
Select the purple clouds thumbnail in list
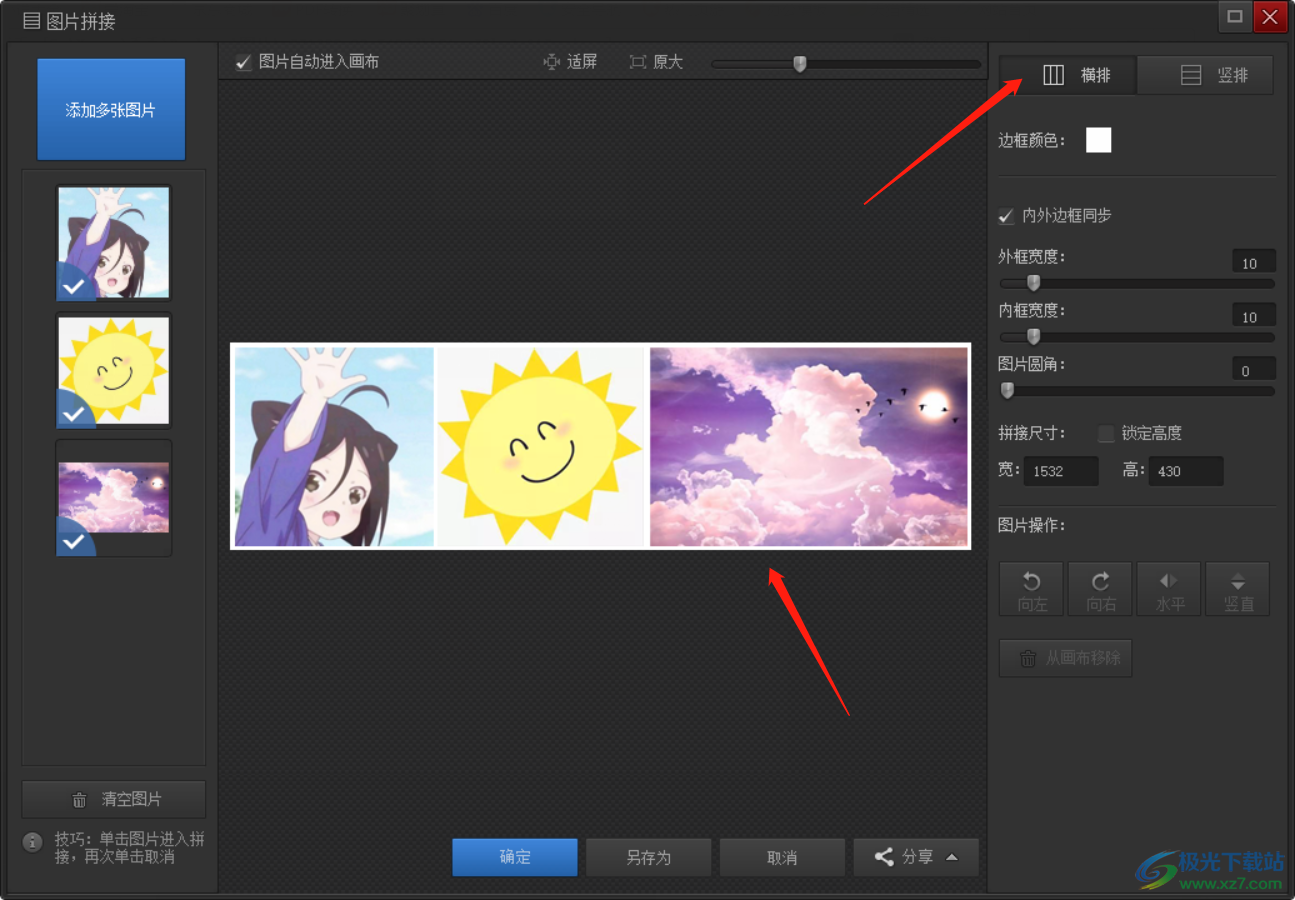[113, 498]
